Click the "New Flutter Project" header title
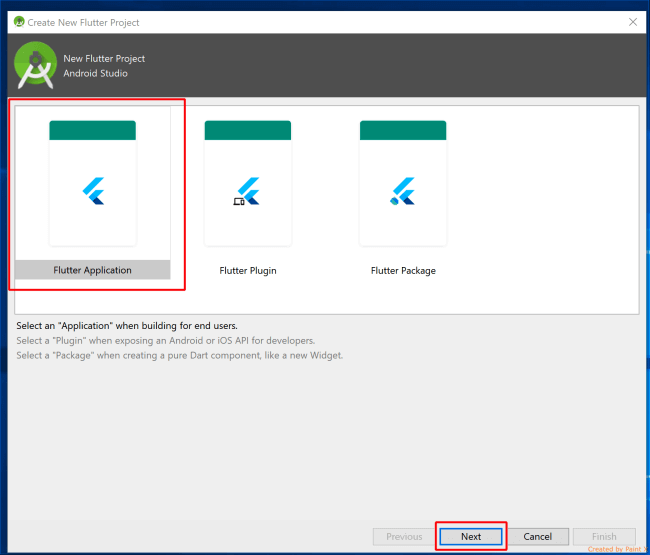The image size is (650, 555). click(x=104, y=58)
